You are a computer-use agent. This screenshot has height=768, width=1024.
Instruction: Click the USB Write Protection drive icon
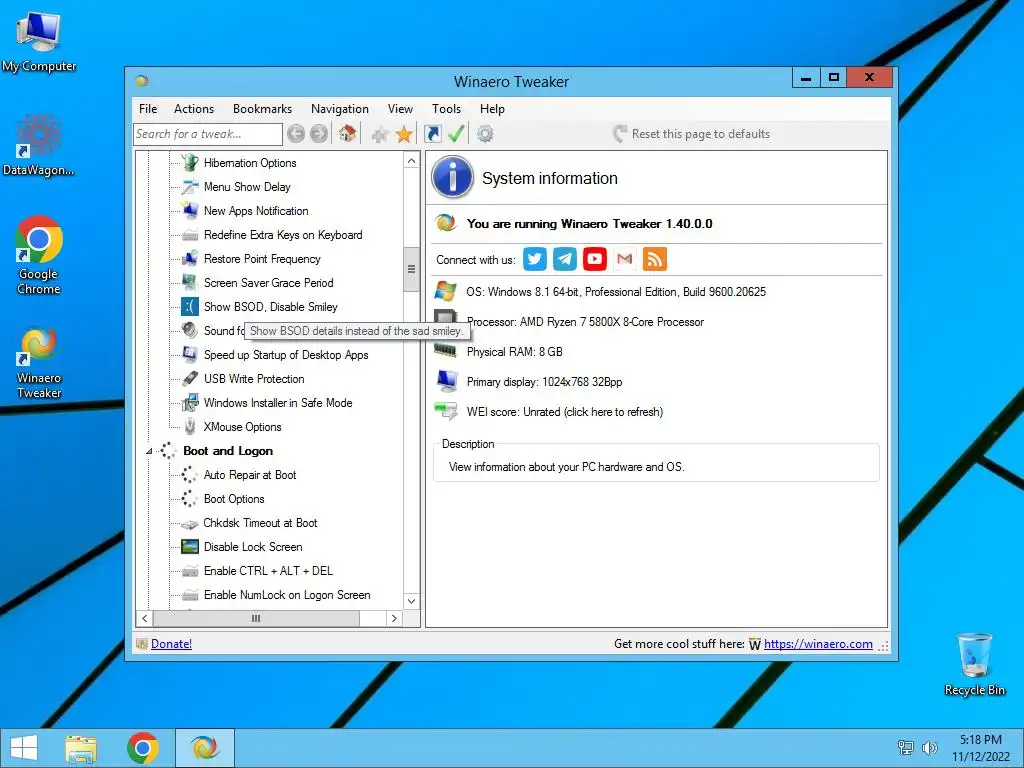tap(190, 378)
